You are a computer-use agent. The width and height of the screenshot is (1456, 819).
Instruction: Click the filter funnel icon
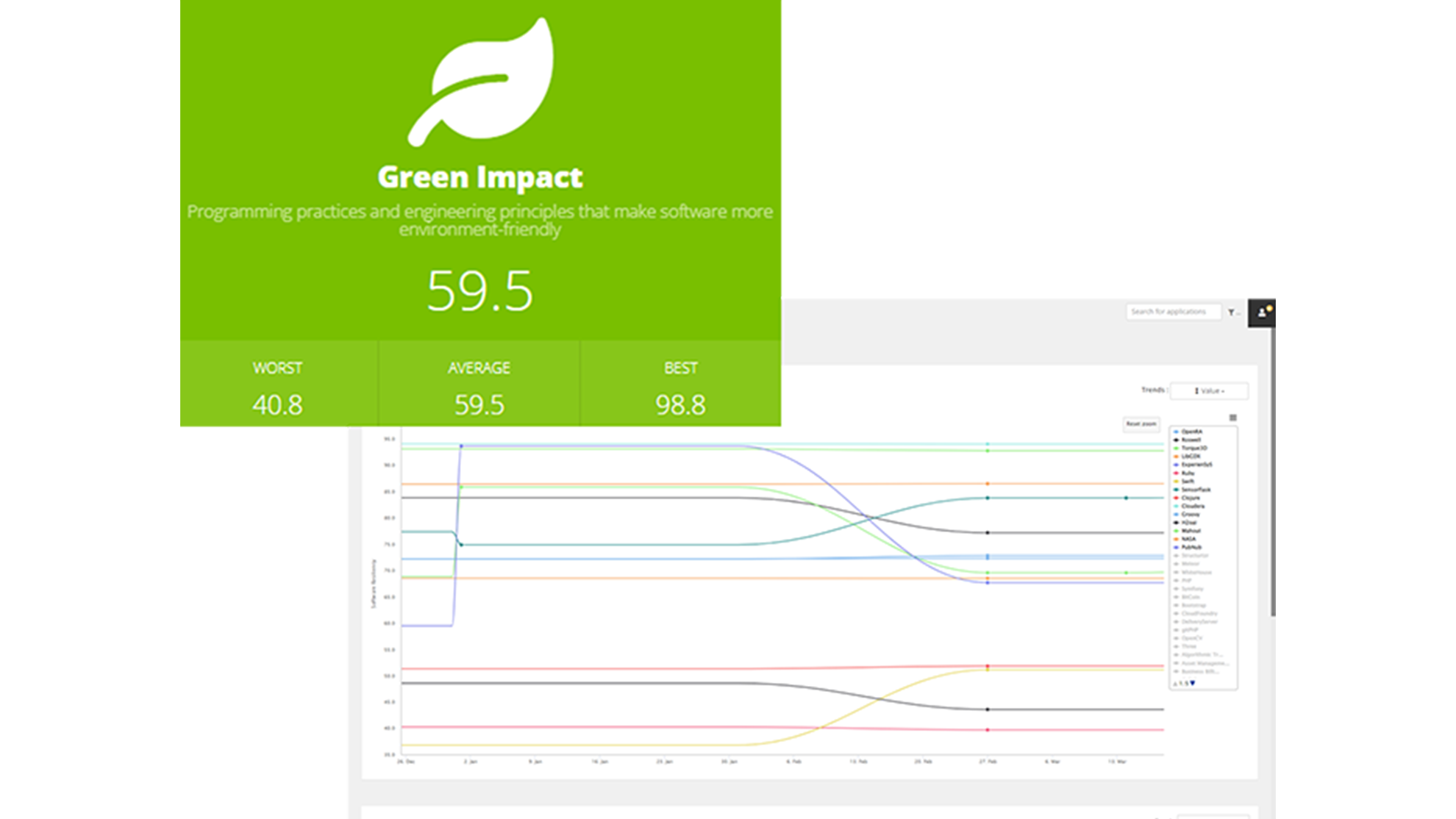[x=1231, y=312]
